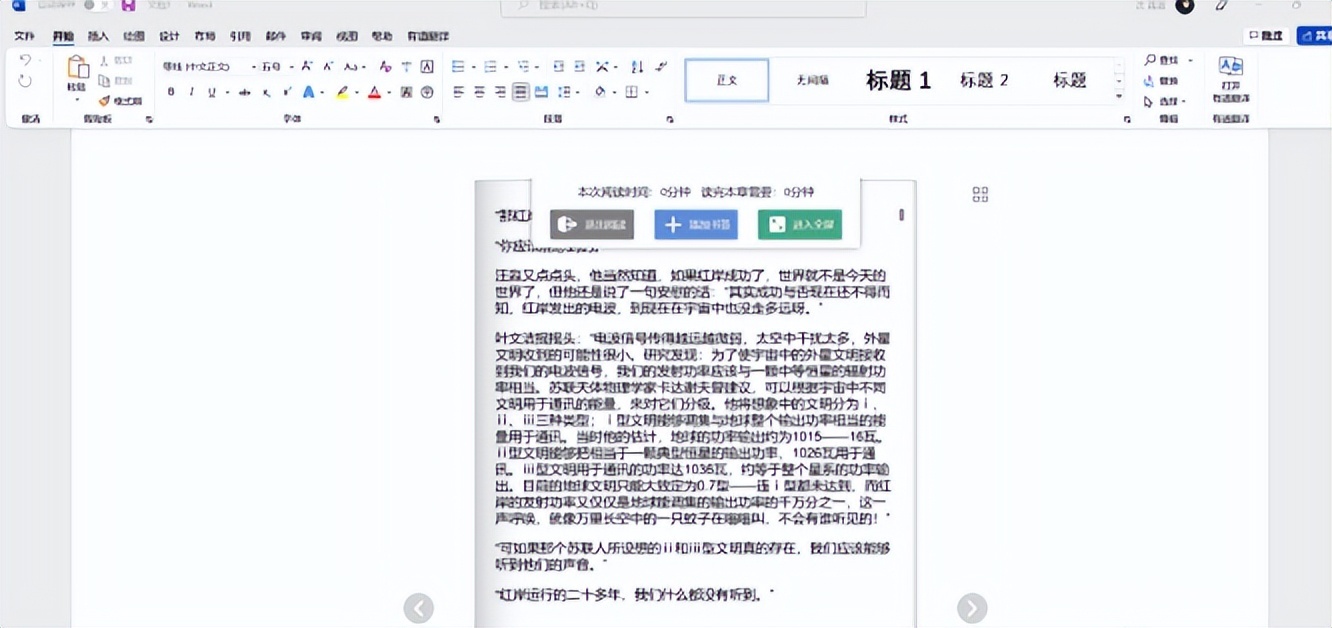Apply the 标题 1 heading style
The width and height of the screenshot is (1332, 628).
(898, 81)
